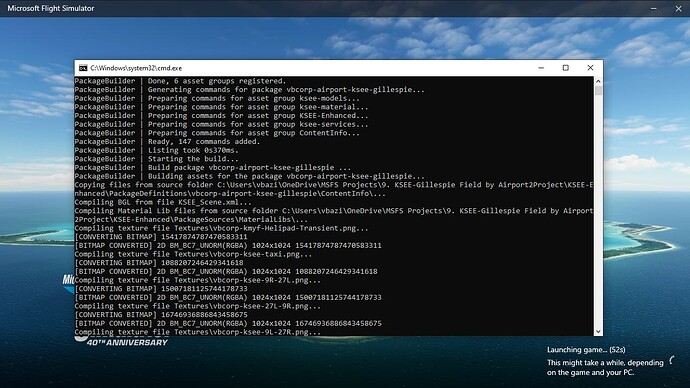Close the cmd.exe console window
The image size is (690, 388).
tap(590, 68)
